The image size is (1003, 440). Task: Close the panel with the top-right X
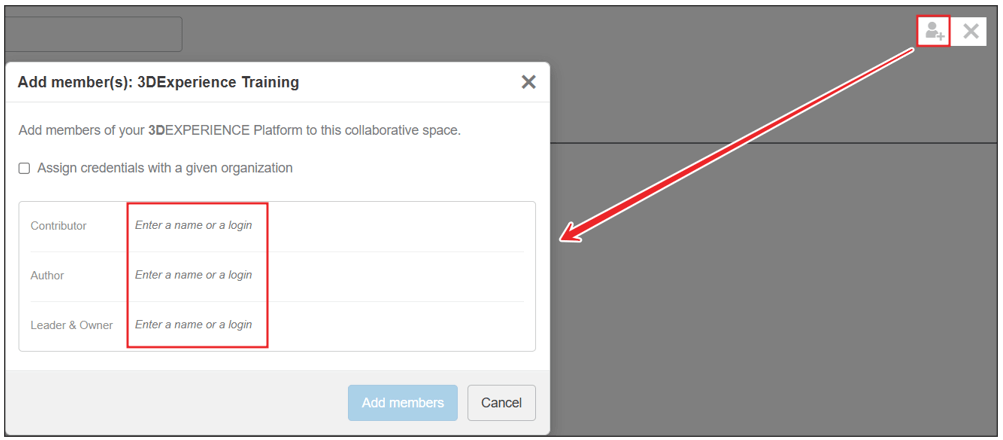[970, 31]
